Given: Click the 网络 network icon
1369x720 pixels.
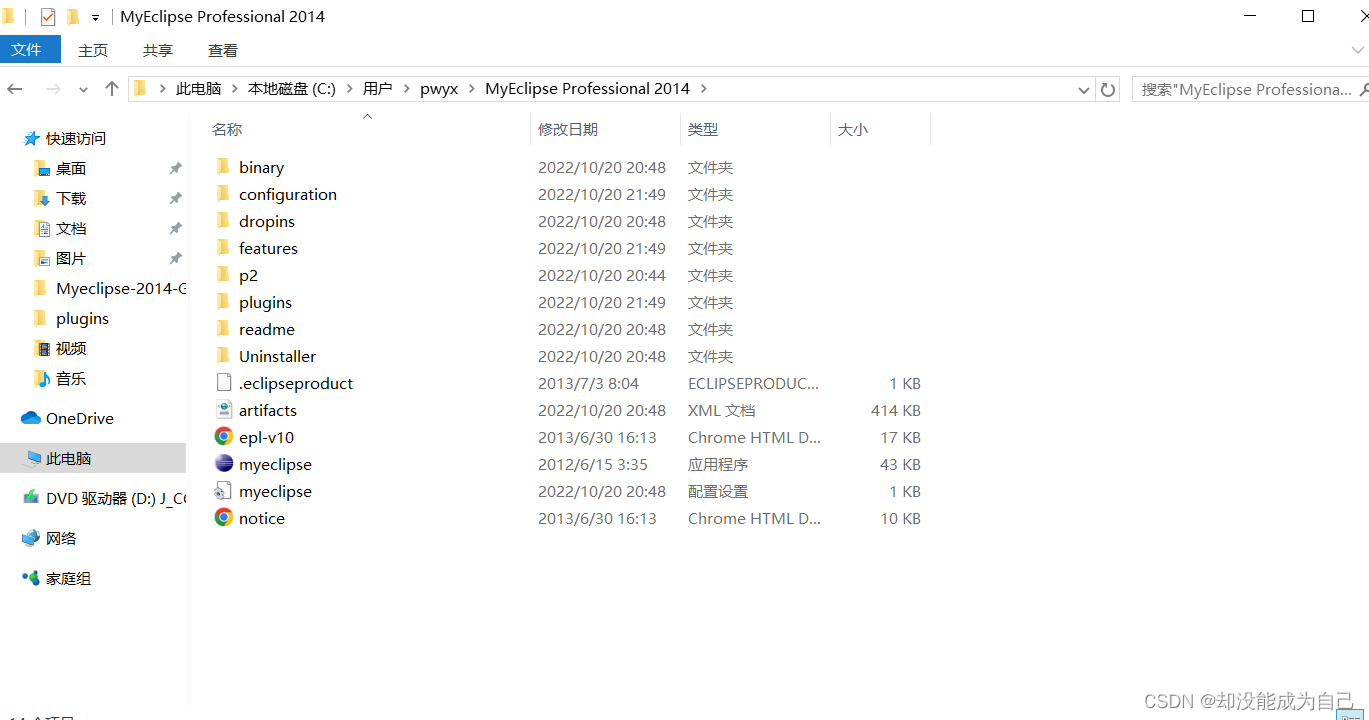Looking at the screenshot, I should click(x=31, y=538).
